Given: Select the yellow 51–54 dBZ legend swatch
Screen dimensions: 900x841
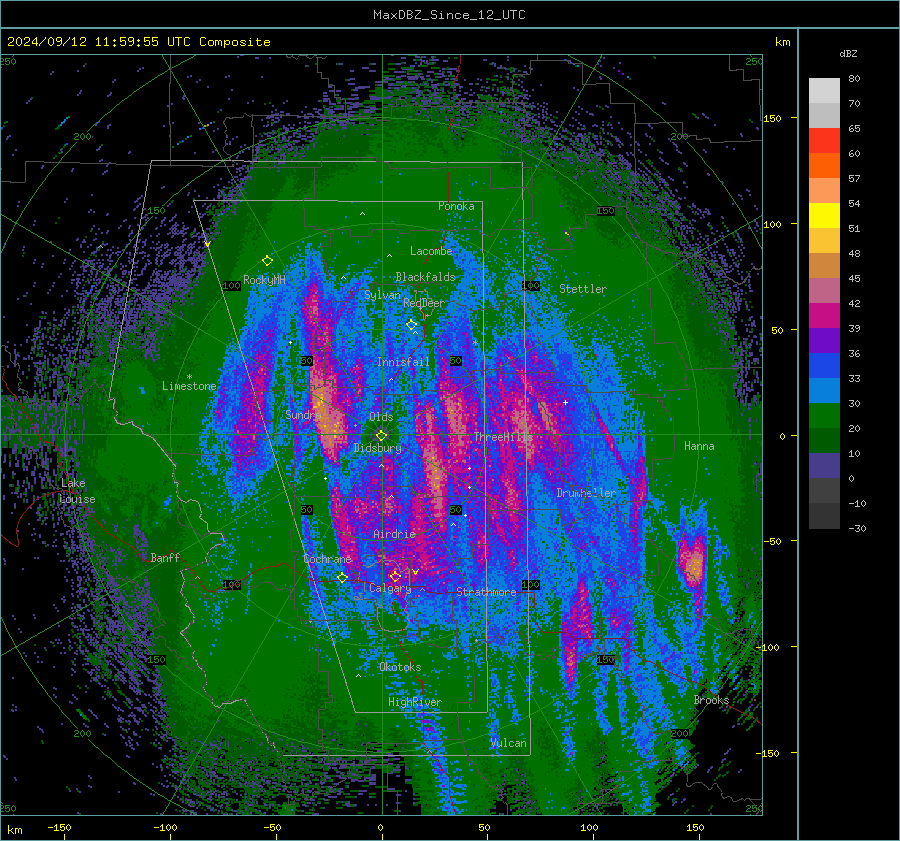Looking at the screenshot, I should pyautogui.click(x=824, y=216).
